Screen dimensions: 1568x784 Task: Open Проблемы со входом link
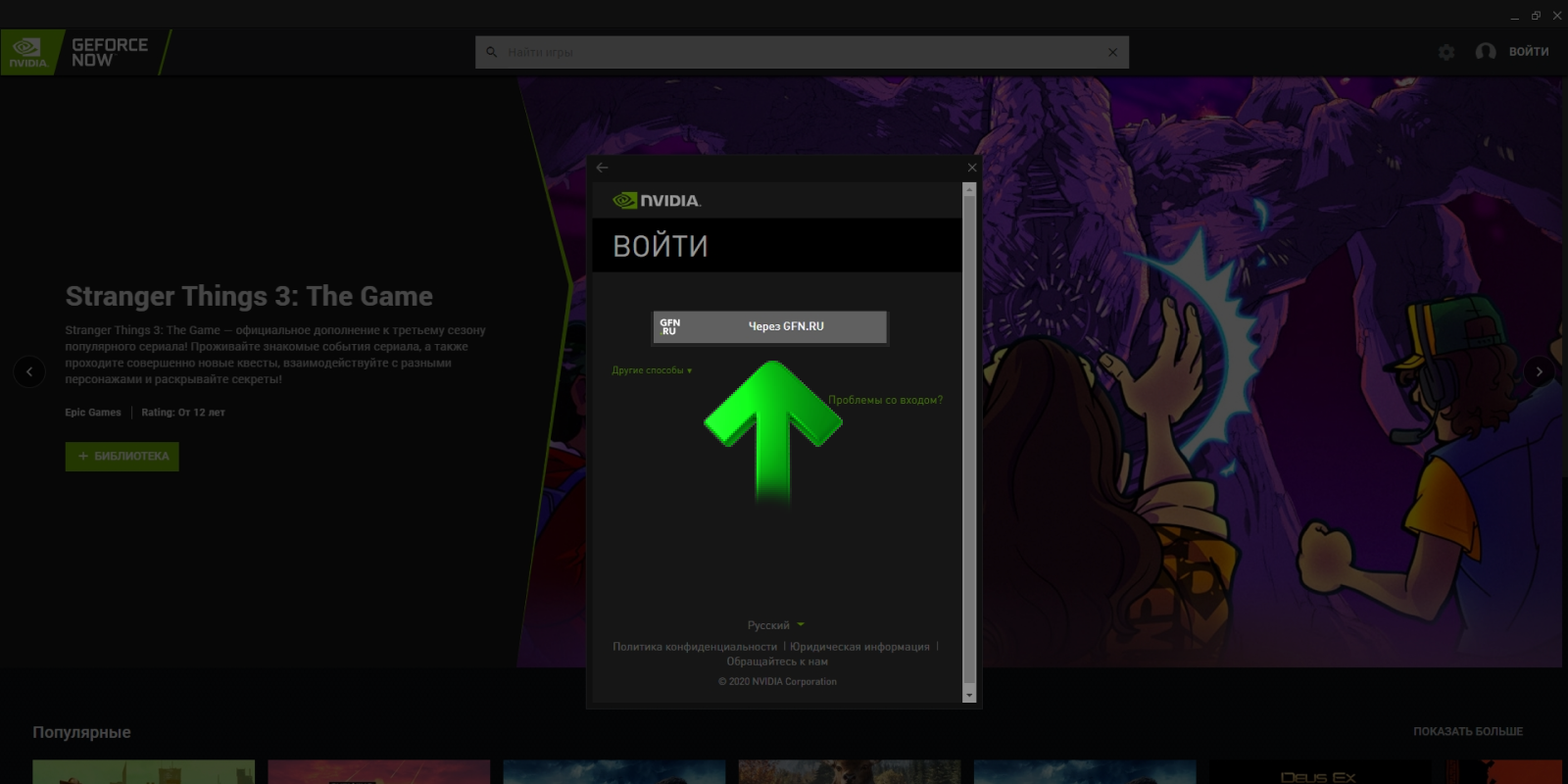click(885, 400)
